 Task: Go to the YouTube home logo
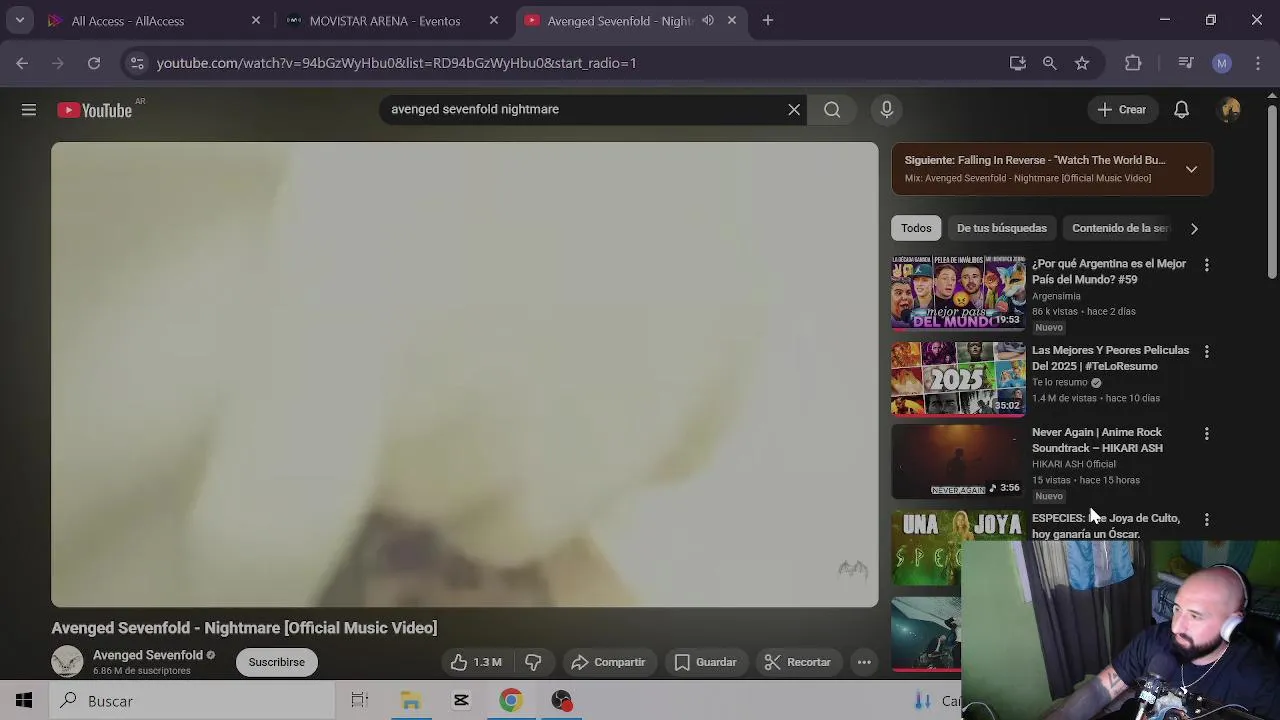pos(95,110)
